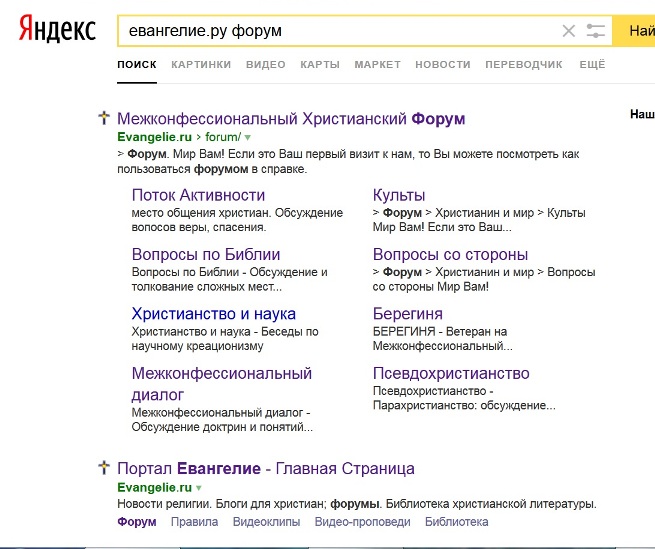The width and height of the screenshot is (655, 549).
Task: Open the Карты tab
Action: click(320, 65)
